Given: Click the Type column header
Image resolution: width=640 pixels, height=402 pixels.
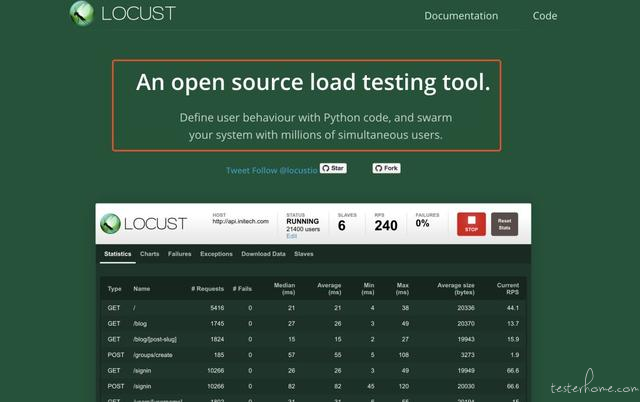Looking at the screenshot, I should pyautogui.click(x=115, y=289).
